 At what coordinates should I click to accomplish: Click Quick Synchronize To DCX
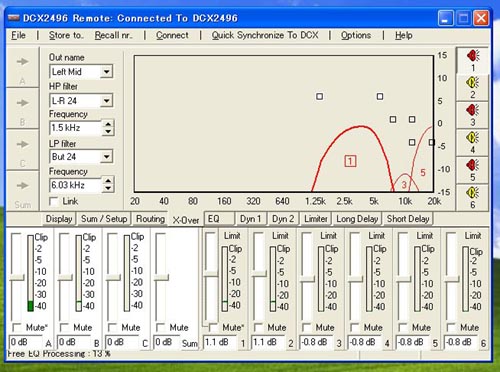(x=265, y=35)
